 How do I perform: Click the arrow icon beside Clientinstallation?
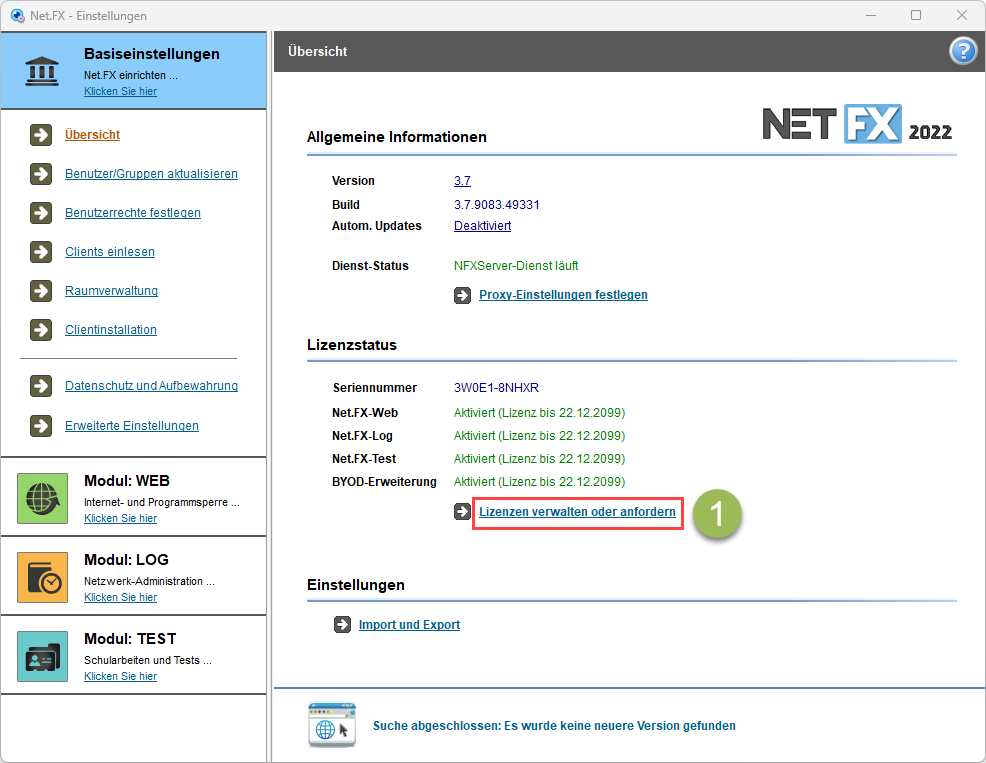pyautogui.click(x=41, y=330)
